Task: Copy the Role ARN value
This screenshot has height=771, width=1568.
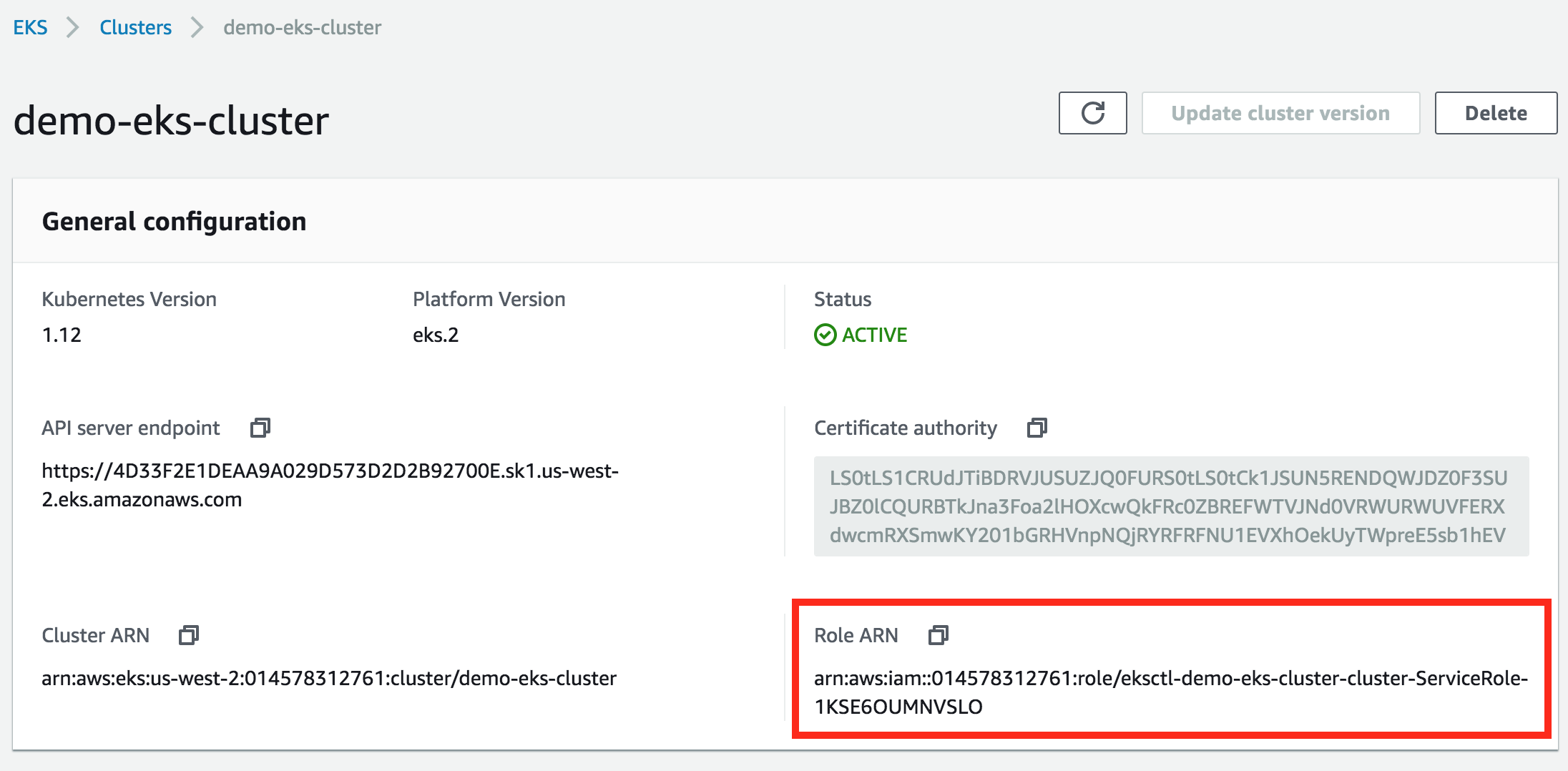Action: pyautogui.click(x=939, y=635)
